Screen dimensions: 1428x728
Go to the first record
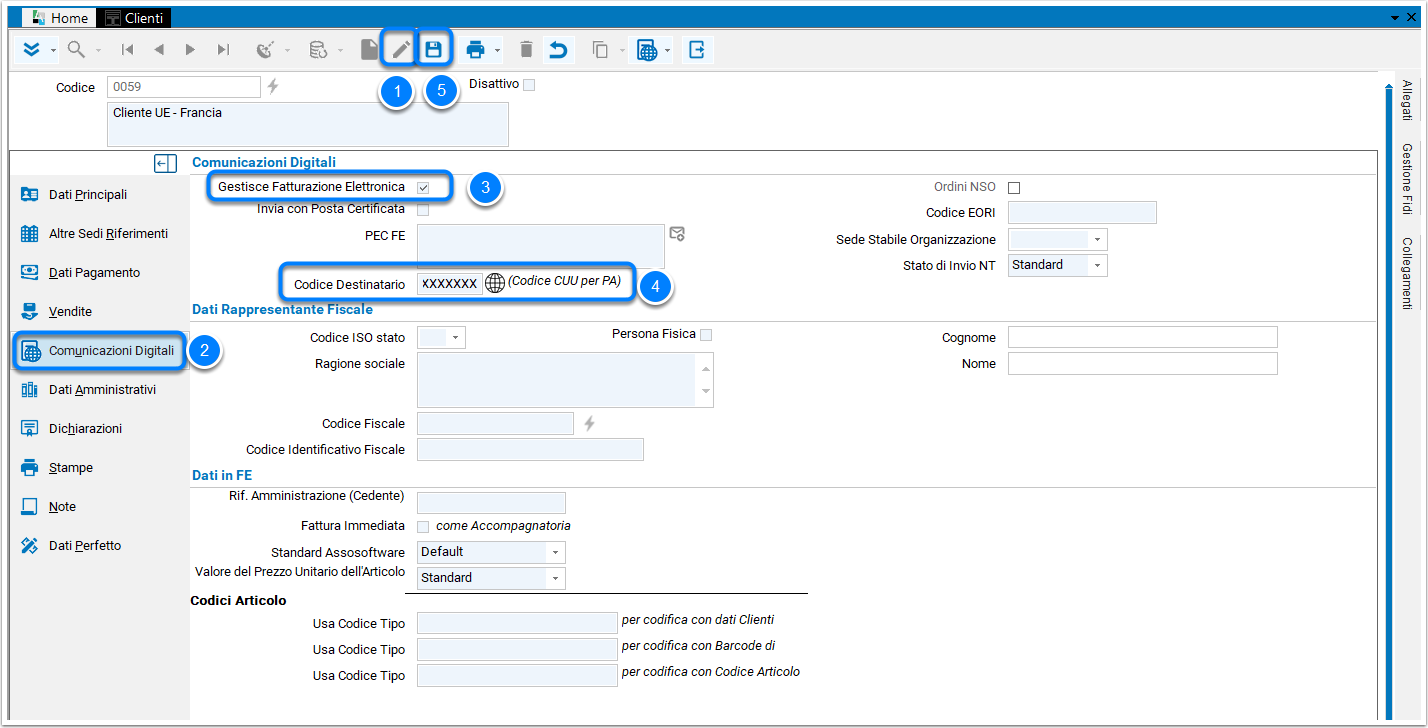click(x=128, y=49)
